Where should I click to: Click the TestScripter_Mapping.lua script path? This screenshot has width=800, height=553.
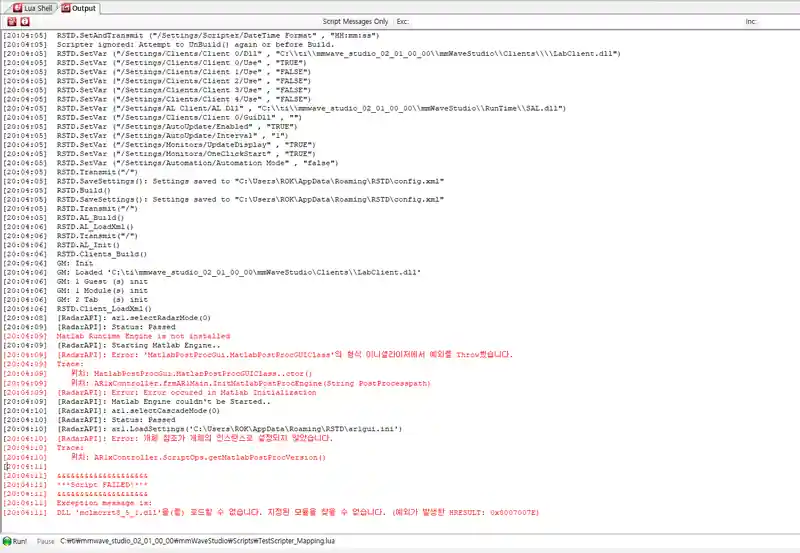pyautogui.click(x=197, y=541)
